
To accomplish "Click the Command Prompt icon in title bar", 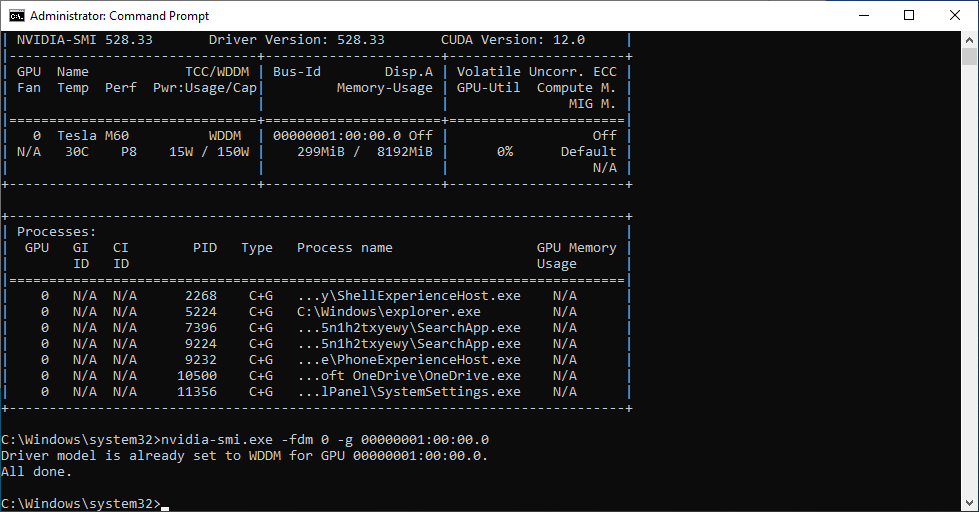I will (x=17, y=16).
